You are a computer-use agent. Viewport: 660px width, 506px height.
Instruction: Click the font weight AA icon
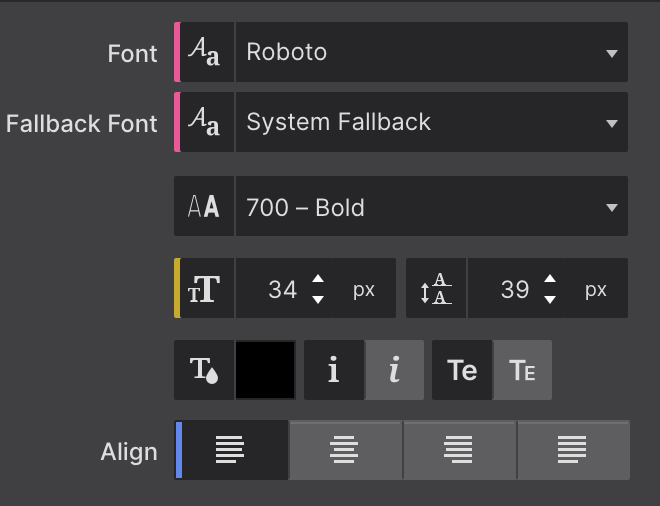(204, 206)
